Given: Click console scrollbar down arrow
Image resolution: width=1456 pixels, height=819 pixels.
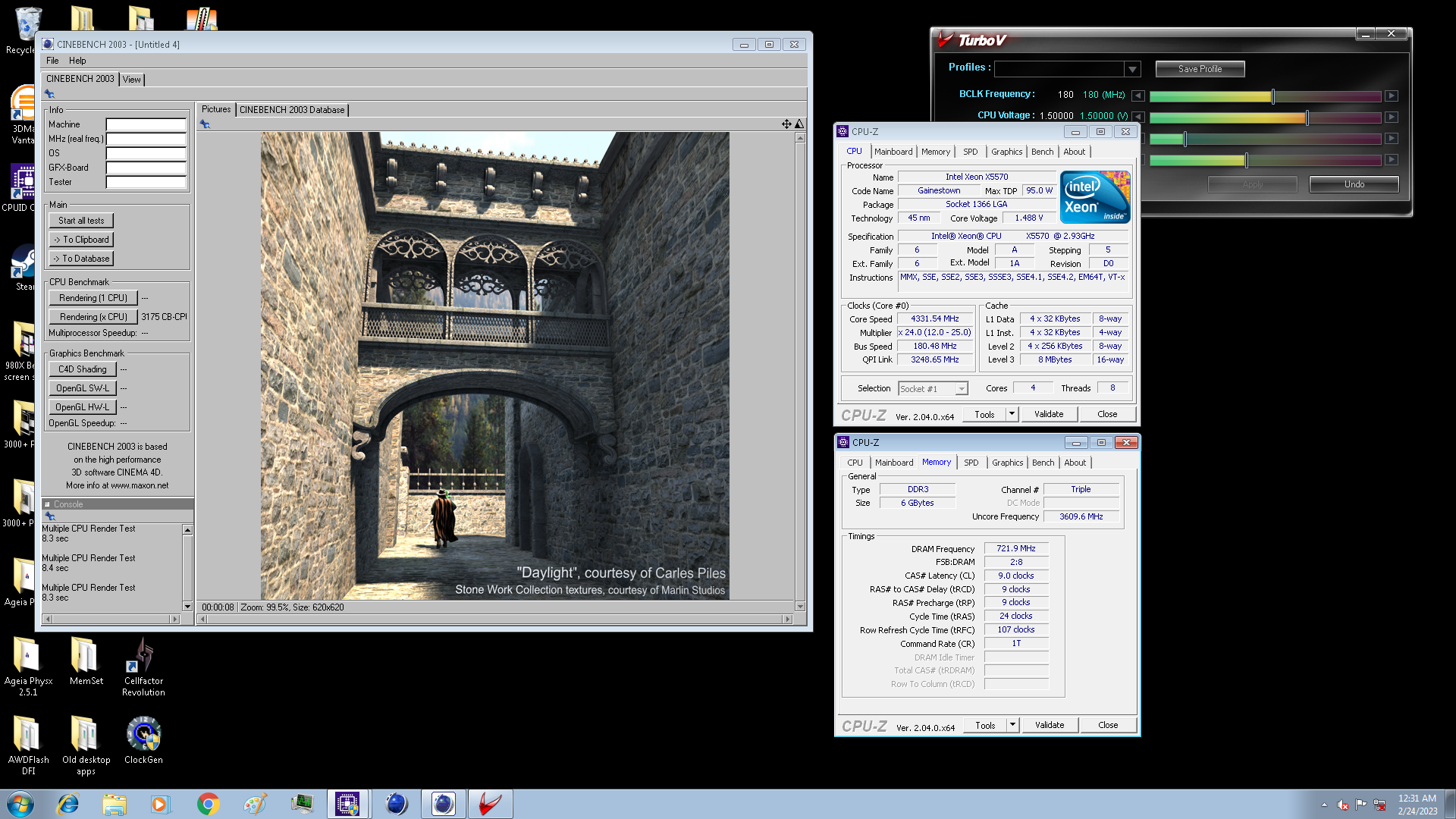Looking at the screenshot, I should [x=187, y=606].
